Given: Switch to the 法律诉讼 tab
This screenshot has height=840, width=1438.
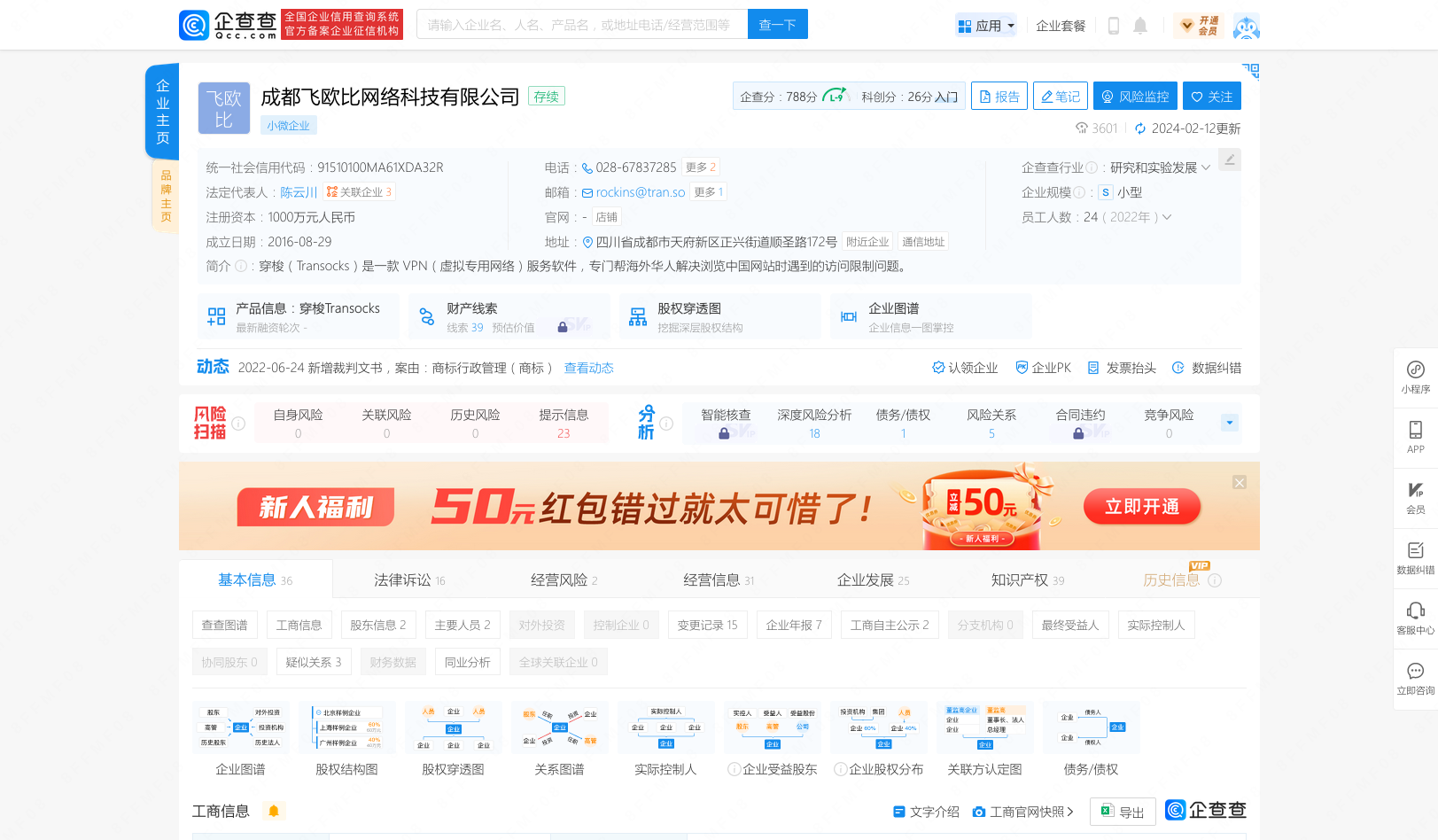Looking at the screenshot, I should [x=409, y=579].
